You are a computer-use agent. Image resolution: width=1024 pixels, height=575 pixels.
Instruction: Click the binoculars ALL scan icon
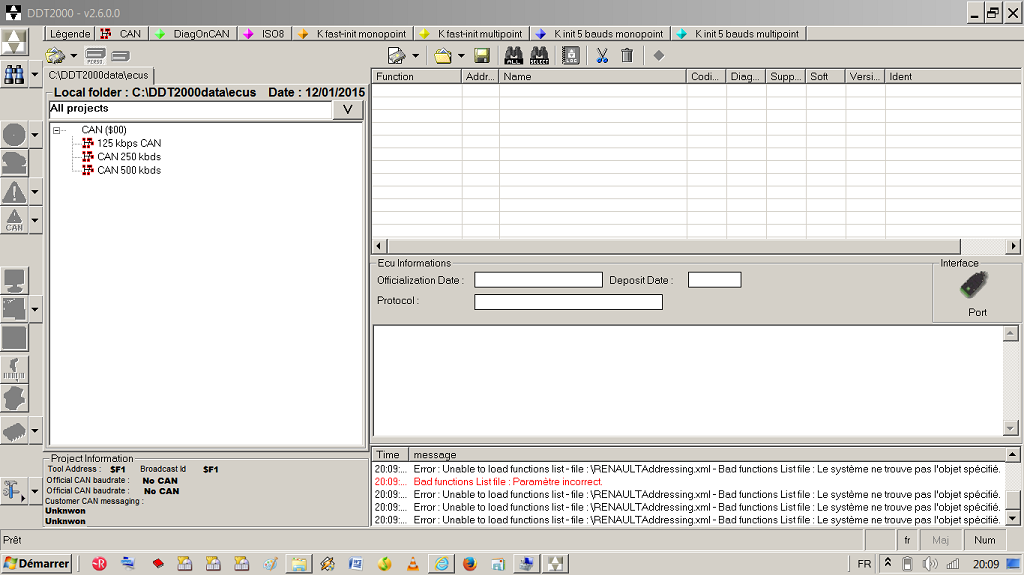pyautogui.click(x=514, y=55)
